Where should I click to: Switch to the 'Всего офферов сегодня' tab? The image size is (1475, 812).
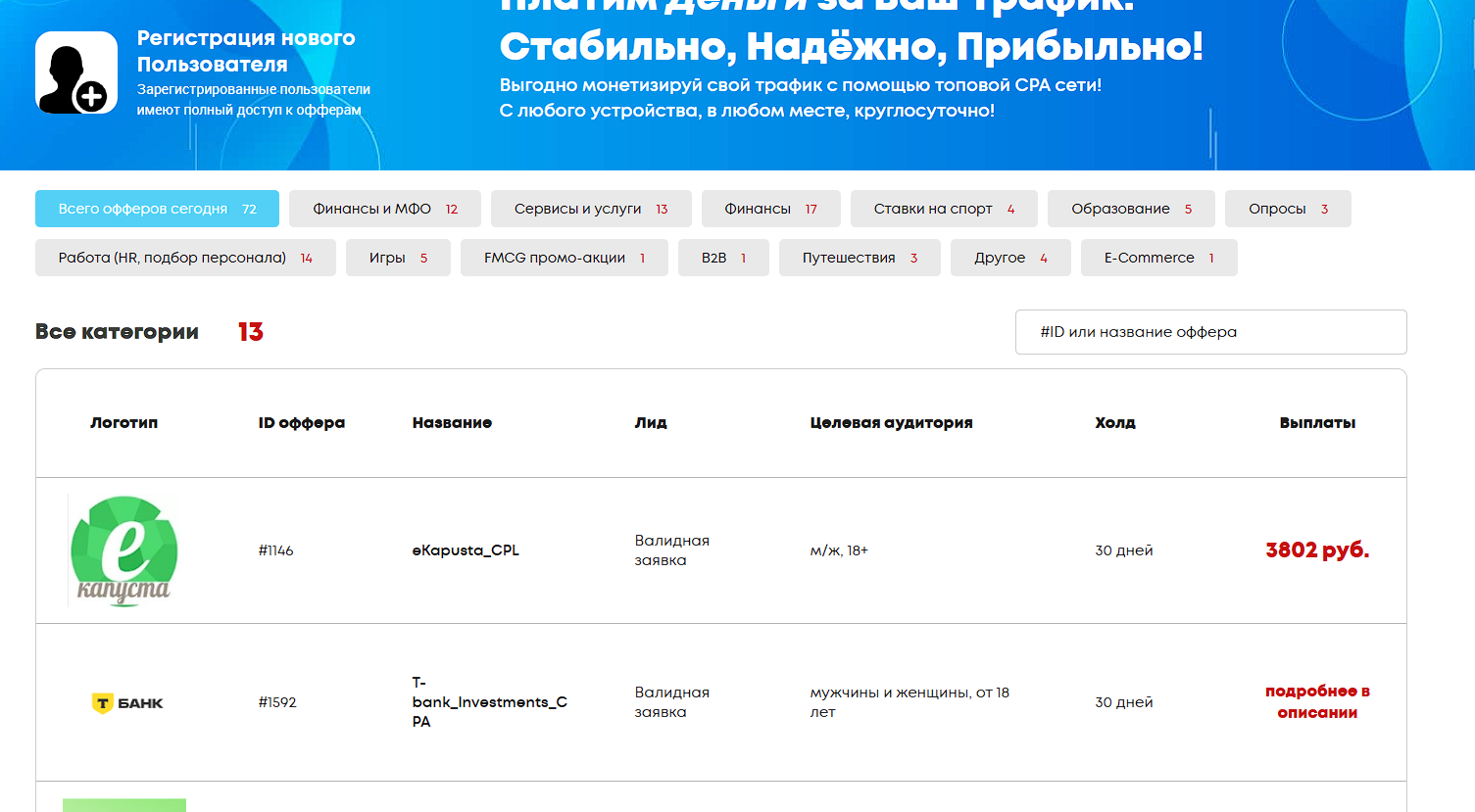point(157,208)
